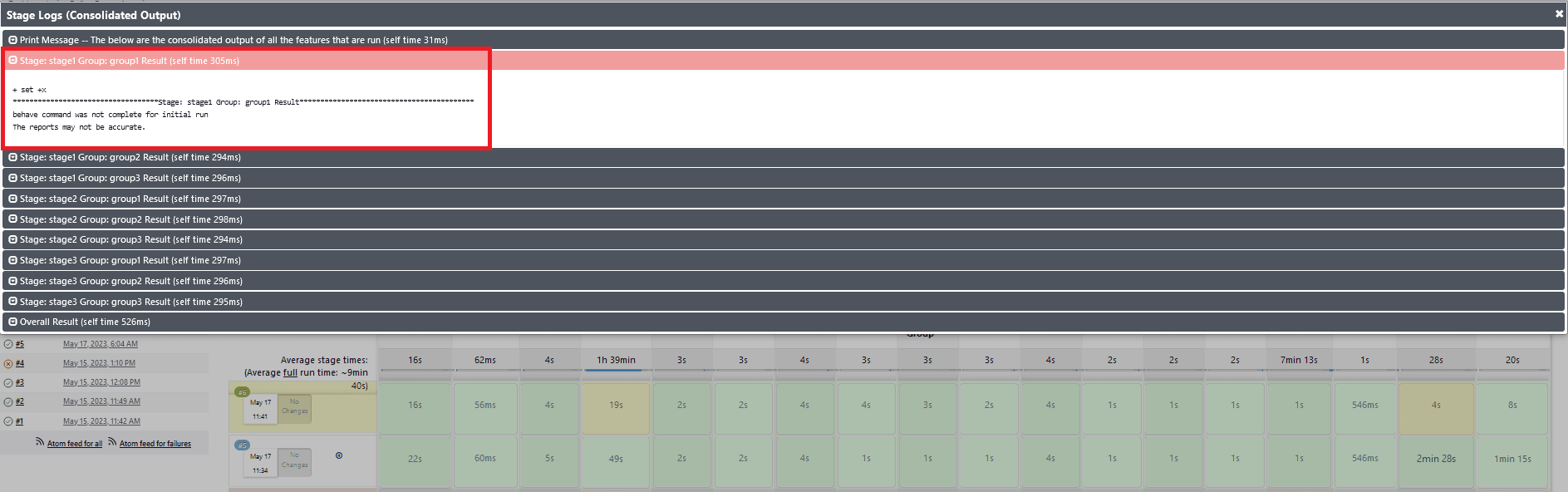
Task: Expand stage2 group1 Result log
Action: tap(784, 199)
